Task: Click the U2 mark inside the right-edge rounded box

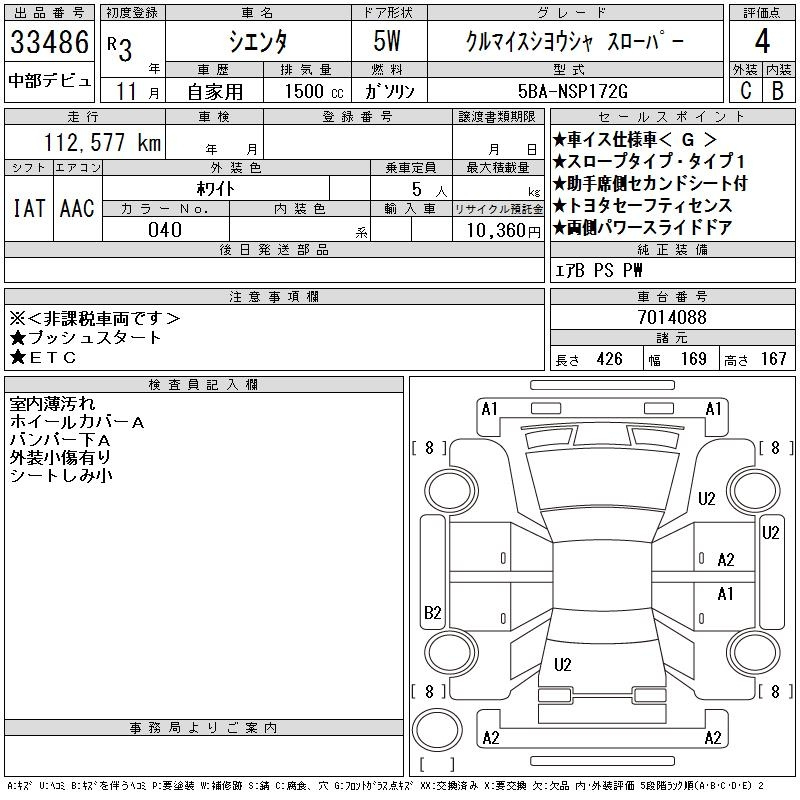Action: tap(770, 533)
